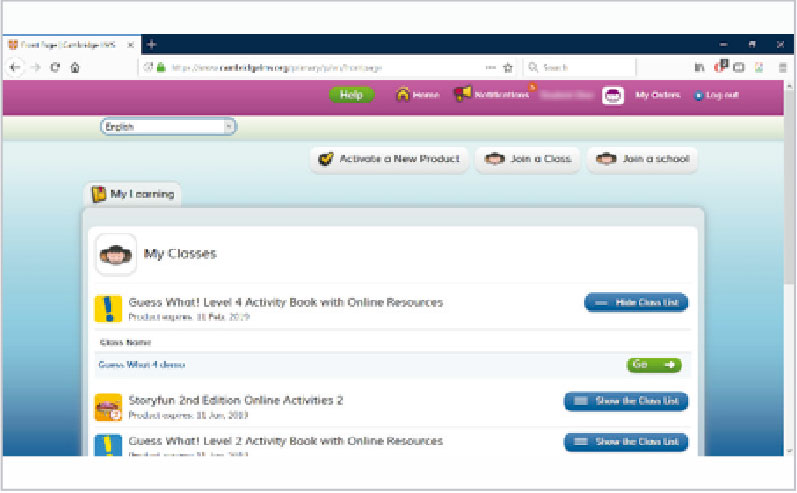Toggle the sidebar view icon
The image size is (797, 493).
click(x=739, y=67)
